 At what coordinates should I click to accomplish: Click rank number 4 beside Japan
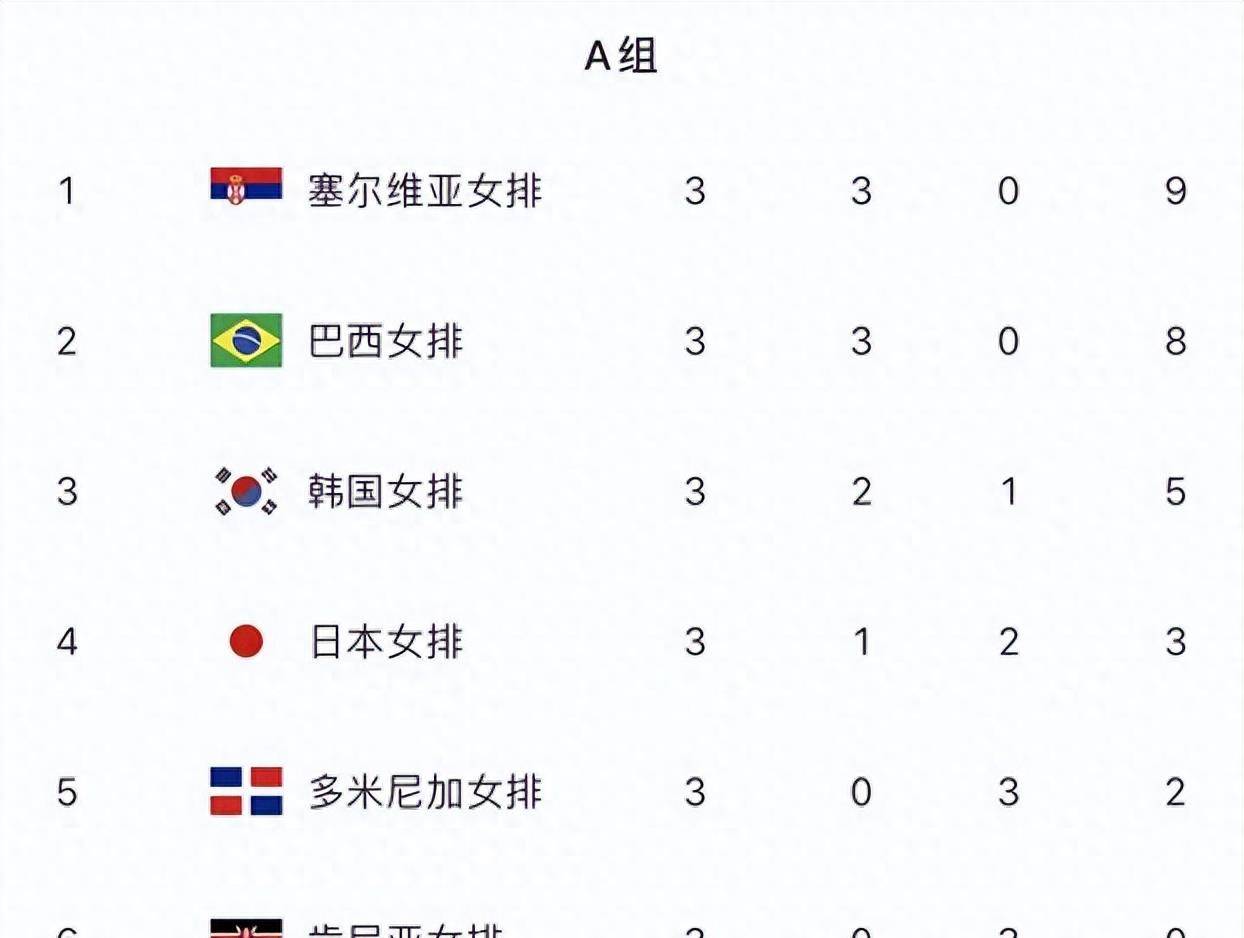67,642
